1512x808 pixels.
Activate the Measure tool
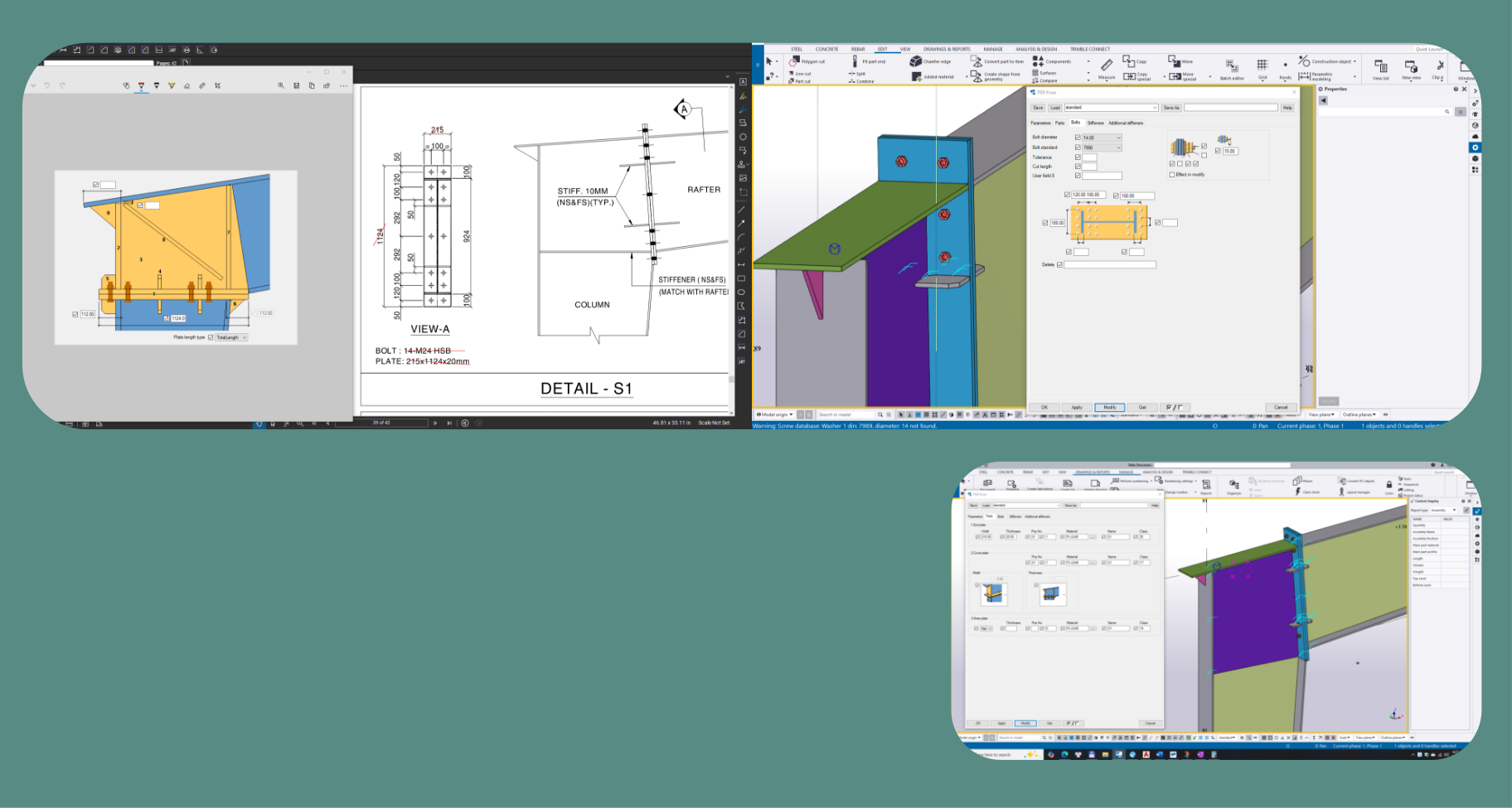tap(1106, 66)
